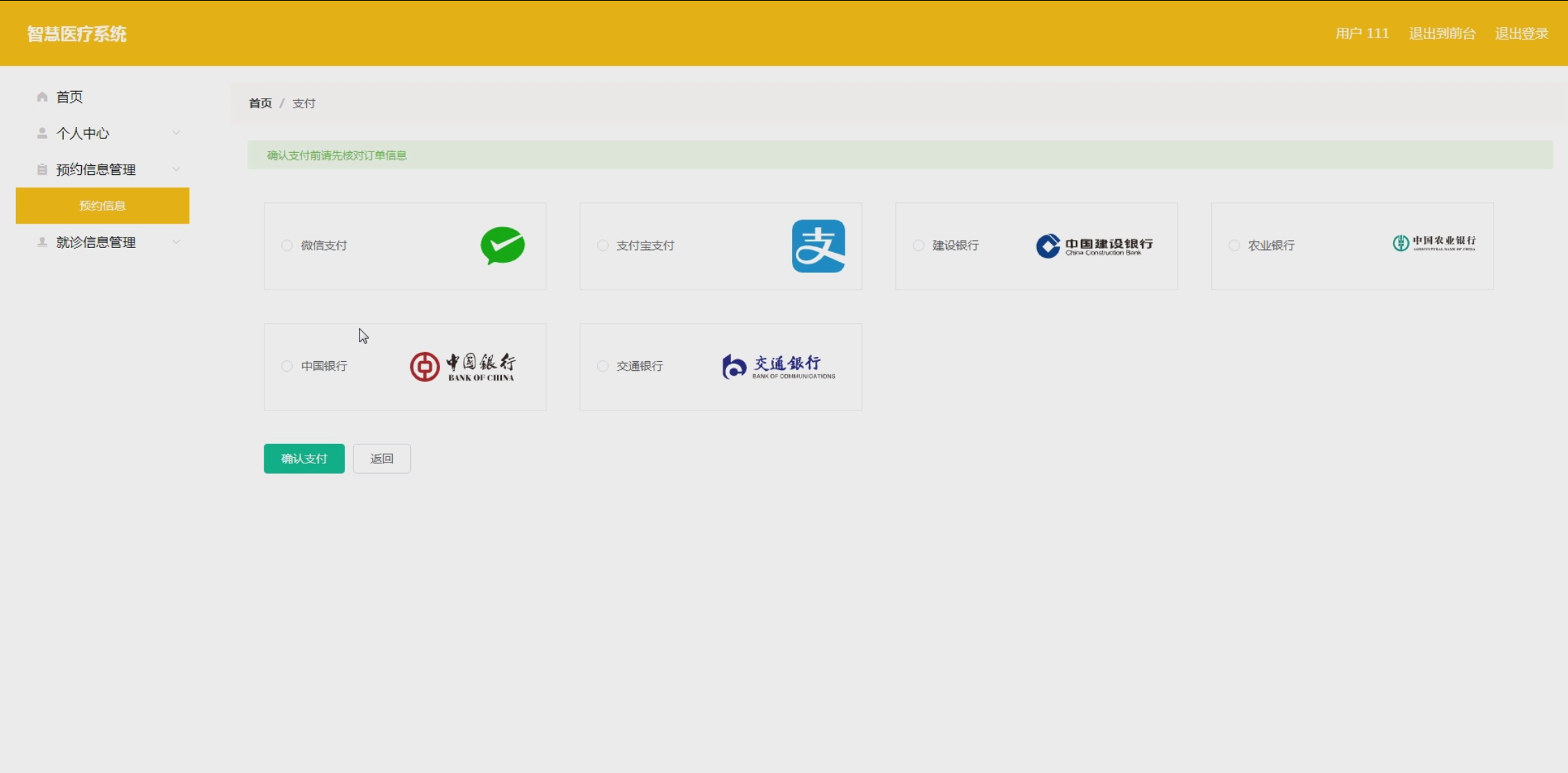Click the Alipay blue logo
The height and width of the screenshot is (773, 1568).
(818, 246)
